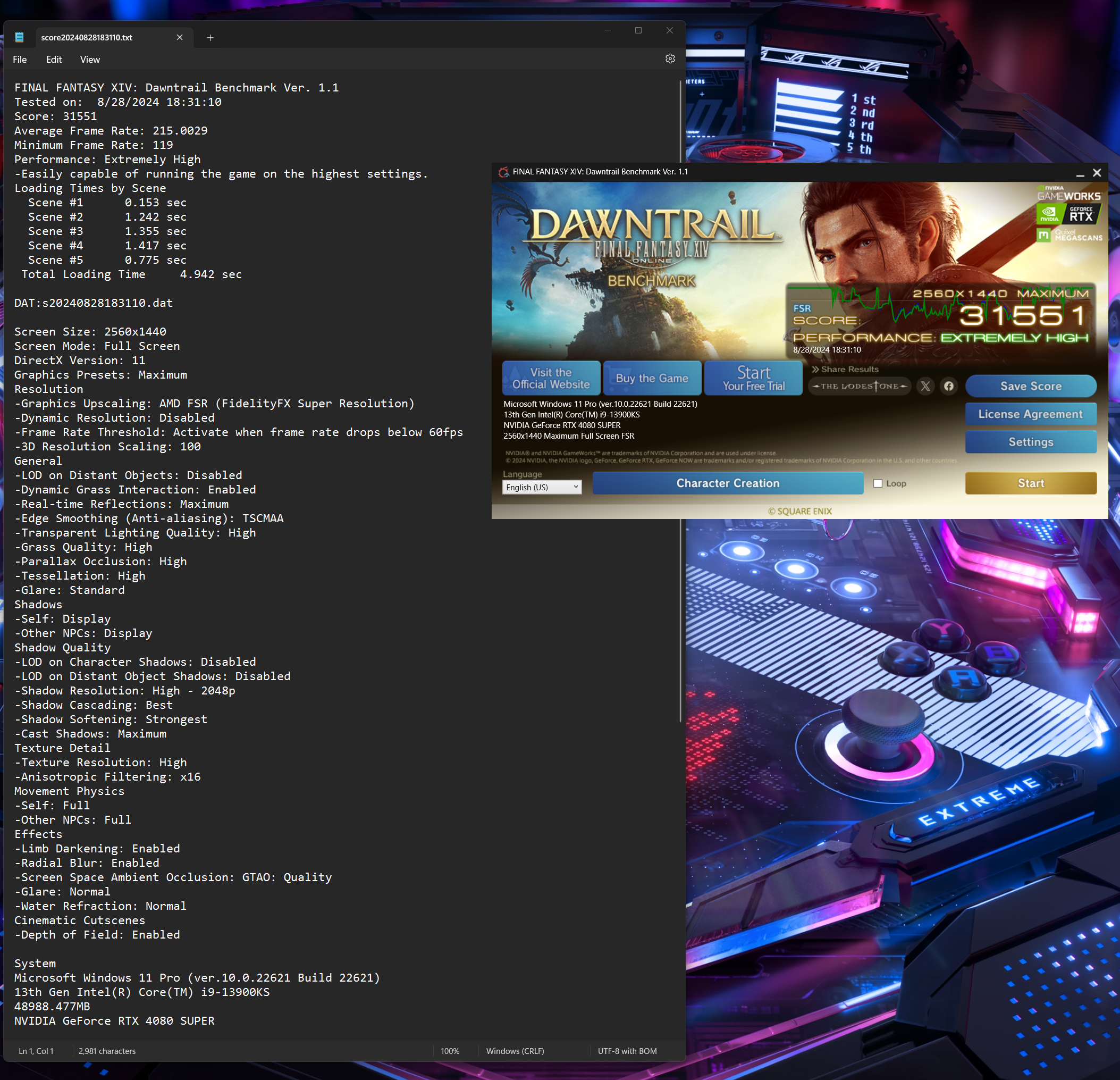Share results to The Lodestone
The height and width of the screenshot is (1080, 1120).
click(860, 386)
